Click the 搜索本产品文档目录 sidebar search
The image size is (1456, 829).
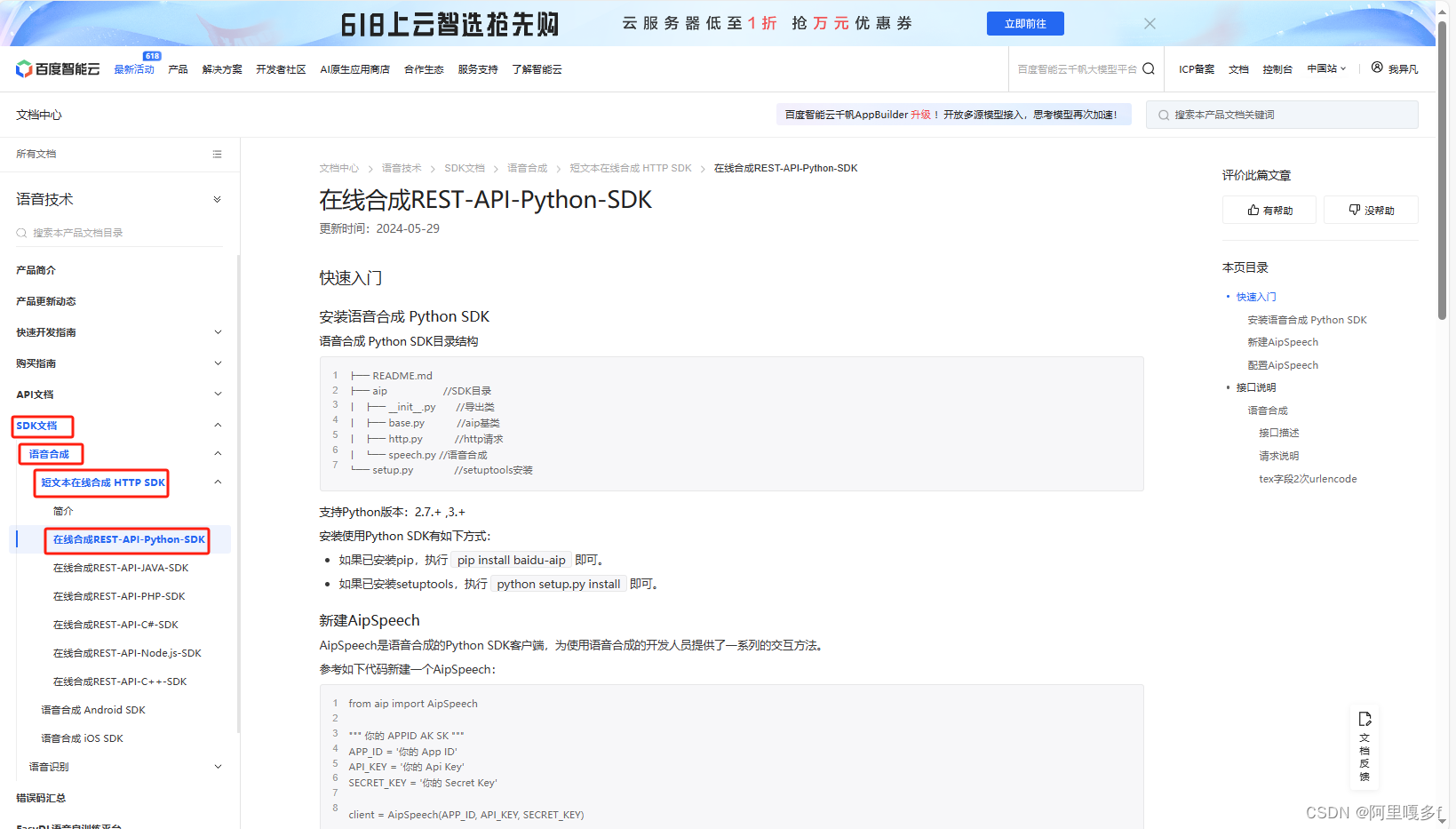(x=119, y=233)
